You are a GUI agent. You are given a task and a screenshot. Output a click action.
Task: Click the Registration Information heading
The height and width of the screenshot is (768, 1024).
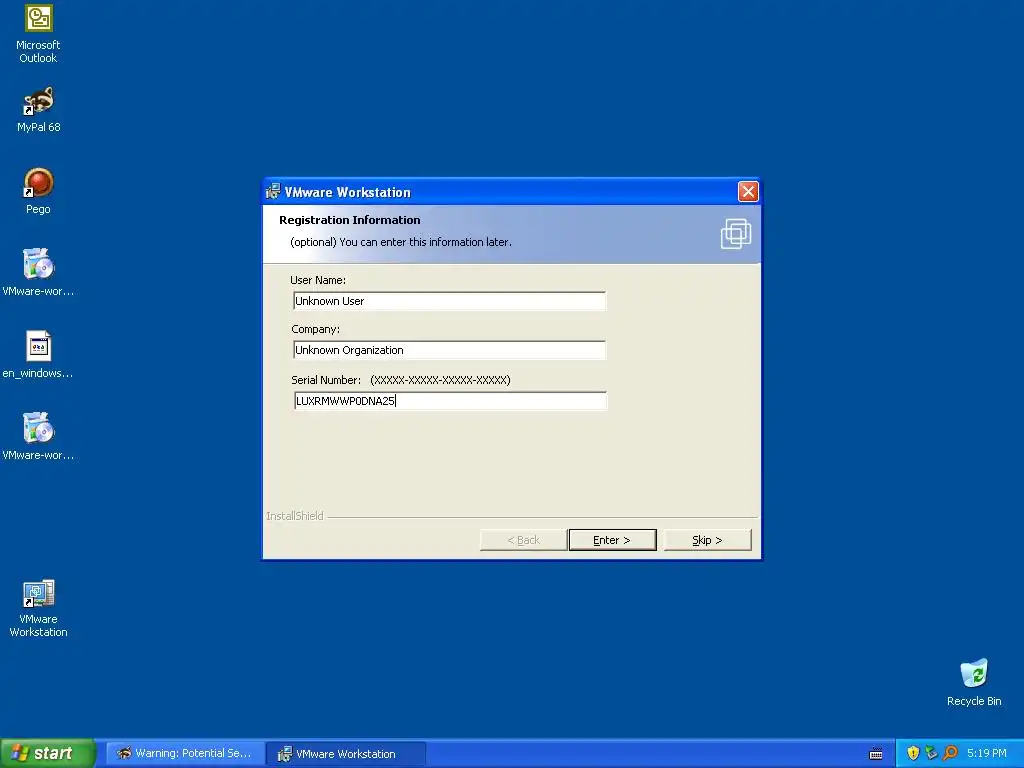pyautogui.click(x=349, y=220)
